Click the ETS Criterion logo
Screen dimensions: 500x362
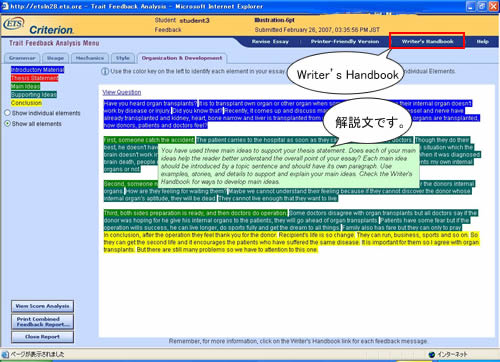[38, 26]
